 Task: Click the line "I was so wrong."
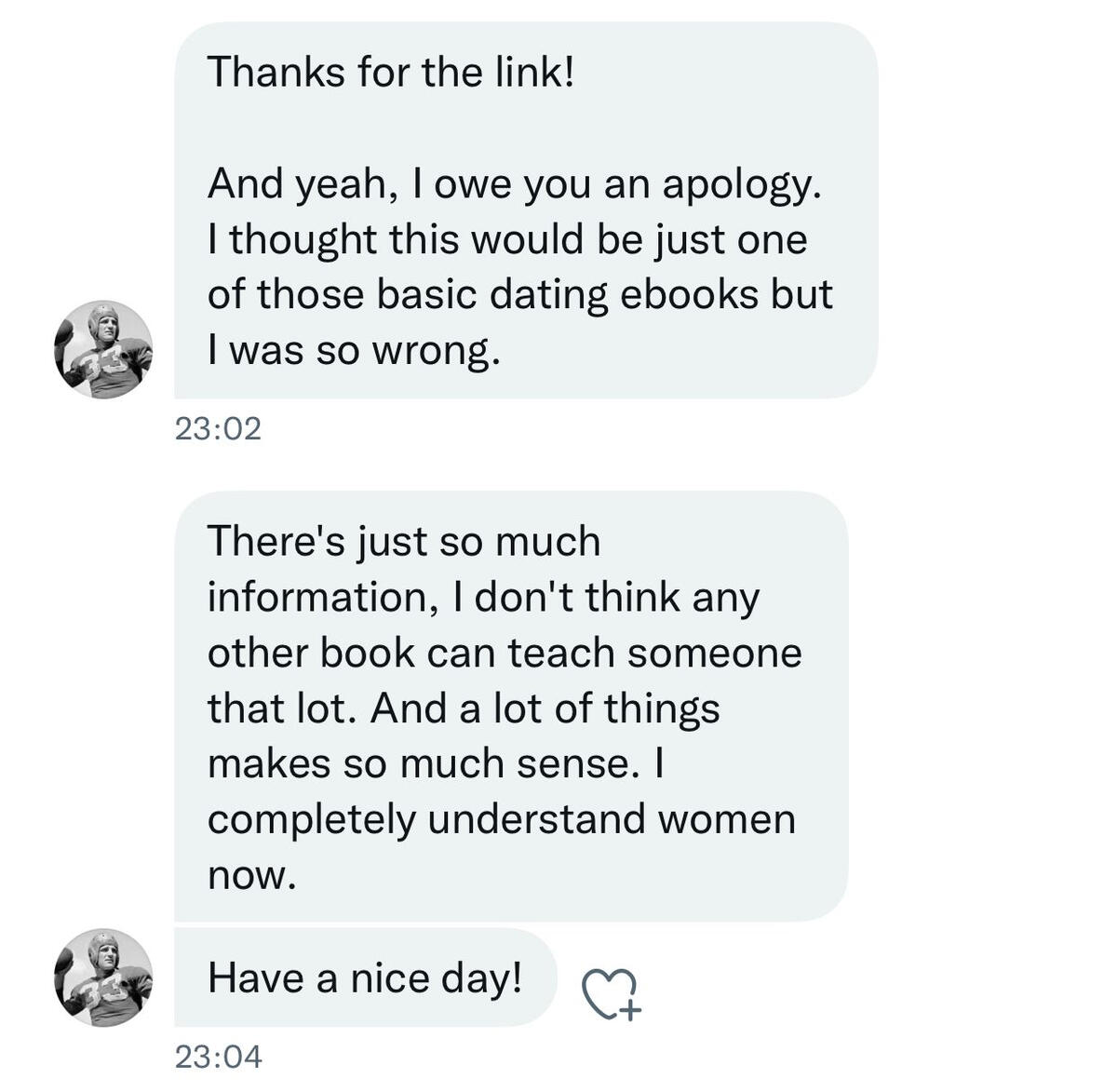(x=354, y=350)
